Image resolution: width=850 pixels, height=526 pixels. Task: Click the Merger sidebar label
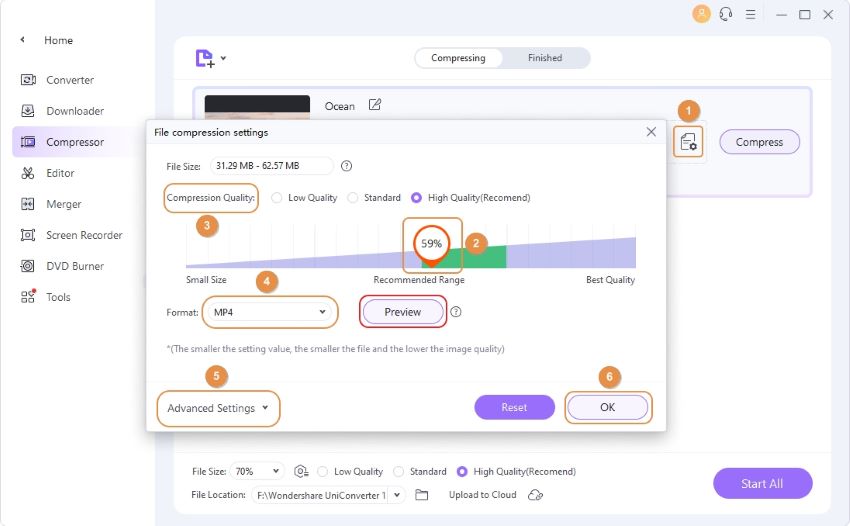click(63, 204)
